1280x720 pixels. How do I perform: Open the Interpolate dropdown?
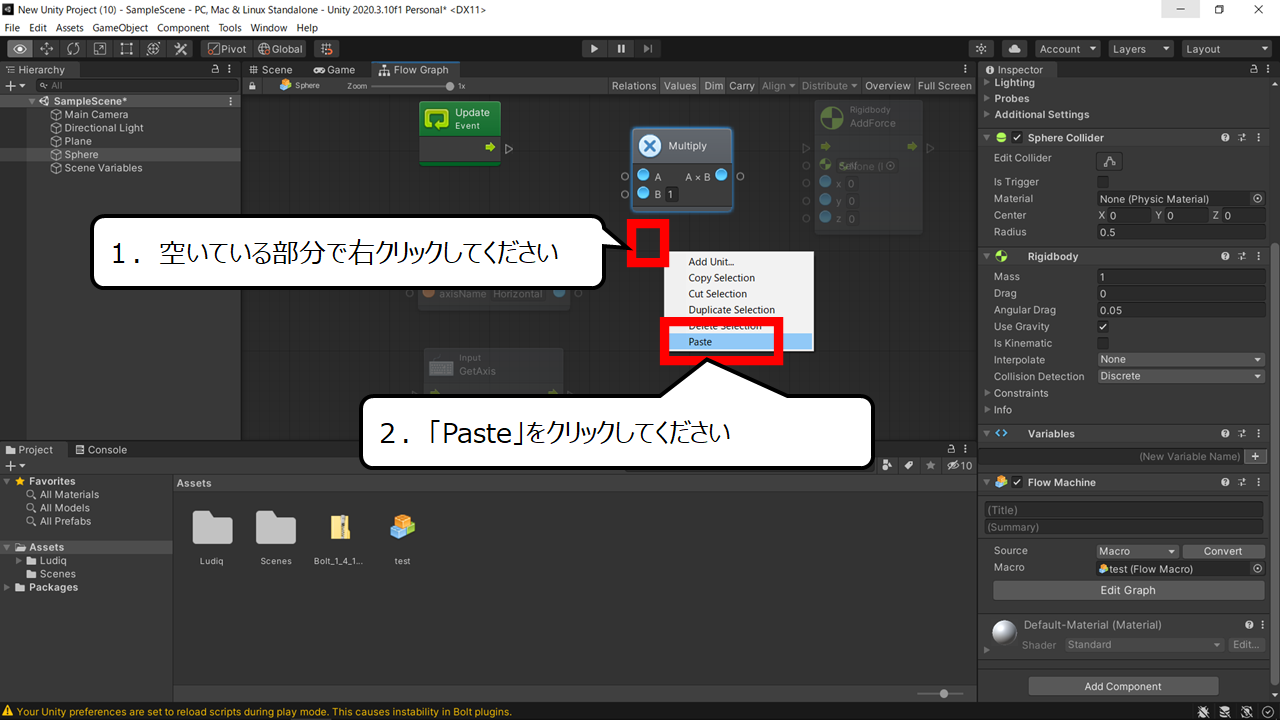[x=1181, y=360]
